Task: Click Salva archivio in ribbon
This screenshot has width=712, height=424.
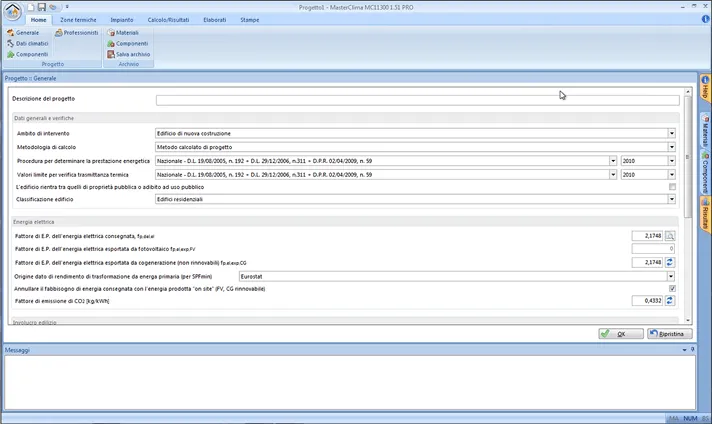Action: point(128,54)
